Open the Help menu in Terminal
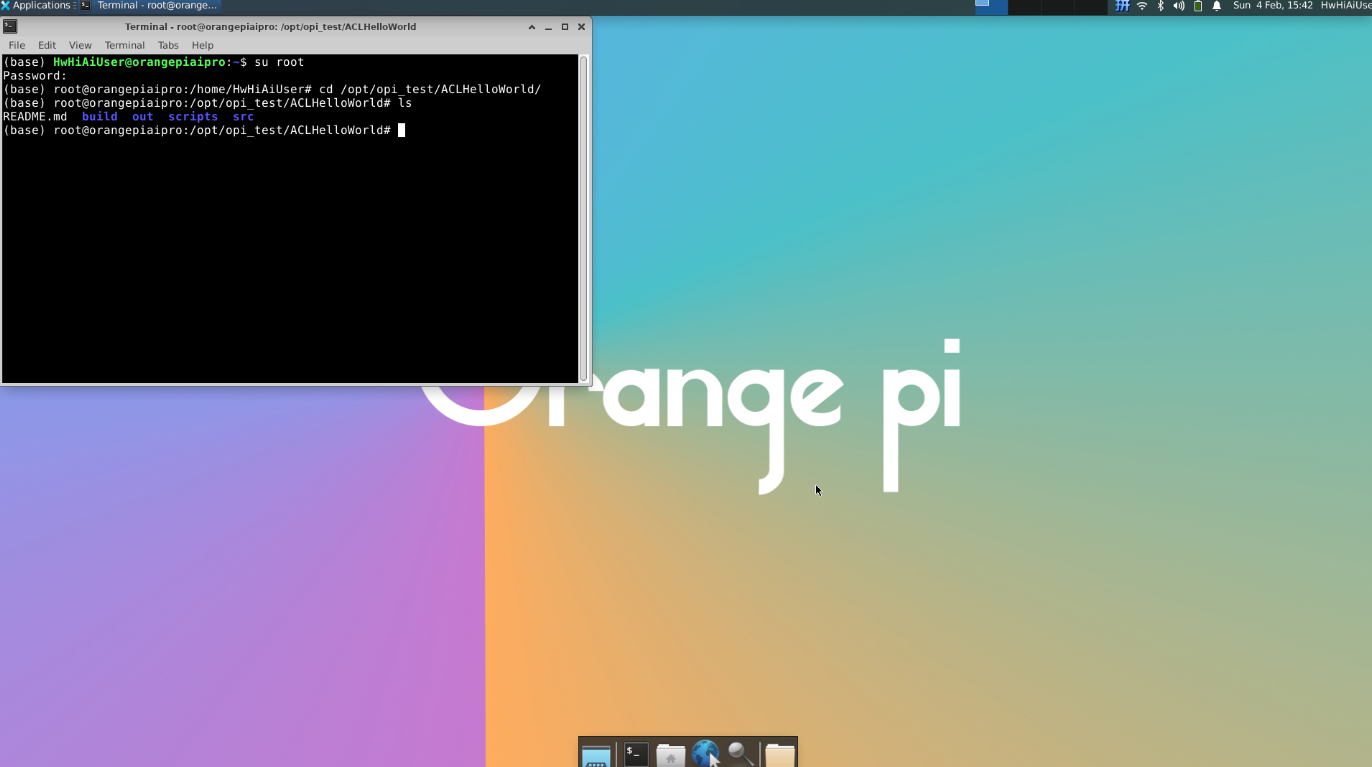The width and height of the screenshot is (1372, 767). click(x=203, y=45)
